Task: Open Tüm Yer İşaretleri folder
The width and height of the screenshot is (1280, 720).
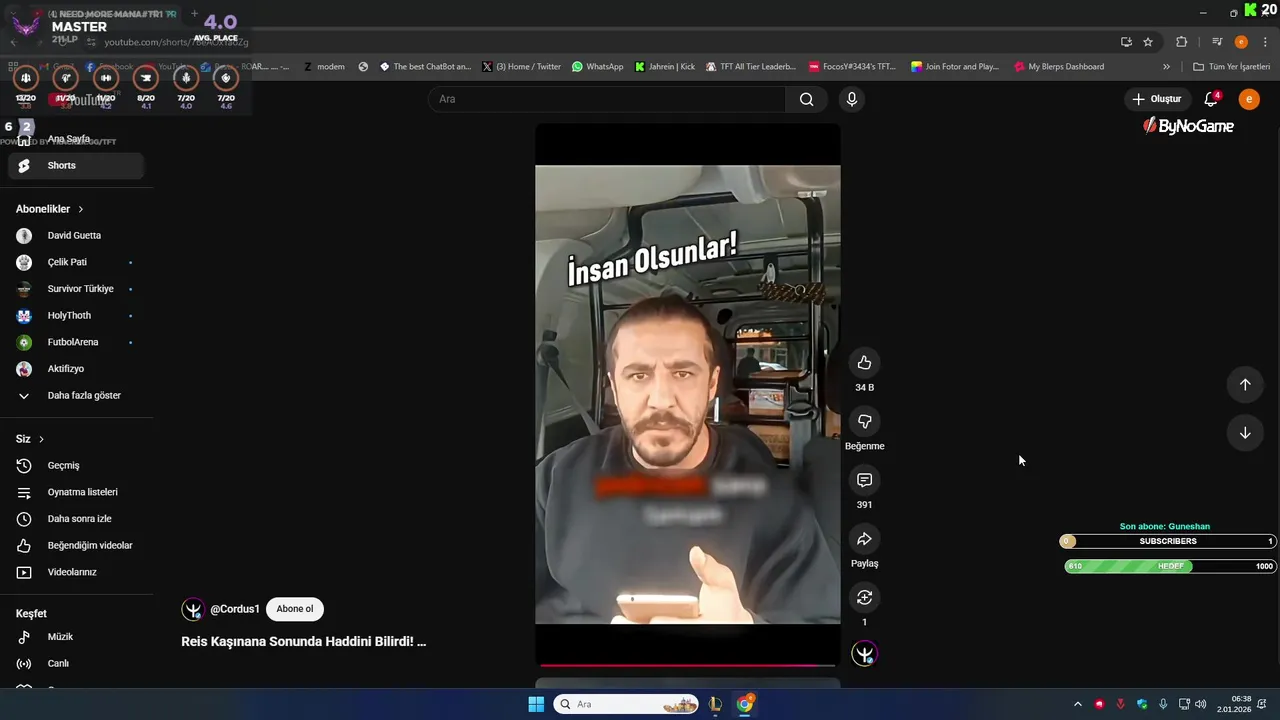Action: point(1231,67)
